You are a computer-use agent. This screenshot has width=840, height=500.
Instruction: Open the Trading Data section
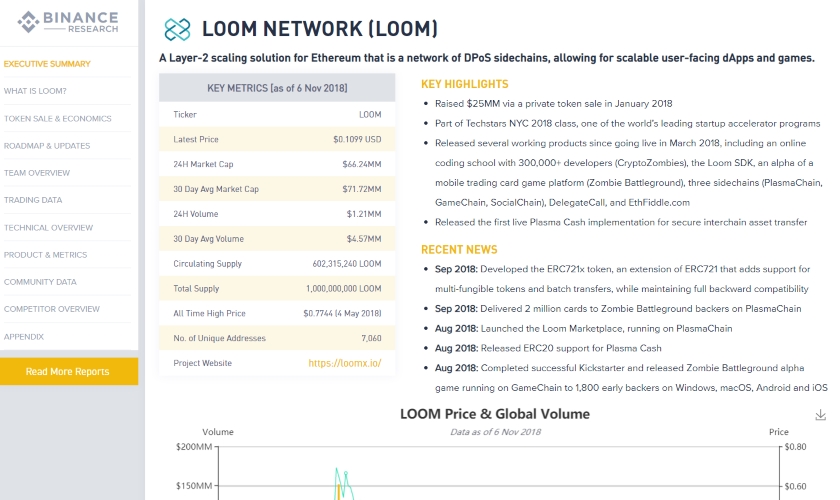point(33,200)
